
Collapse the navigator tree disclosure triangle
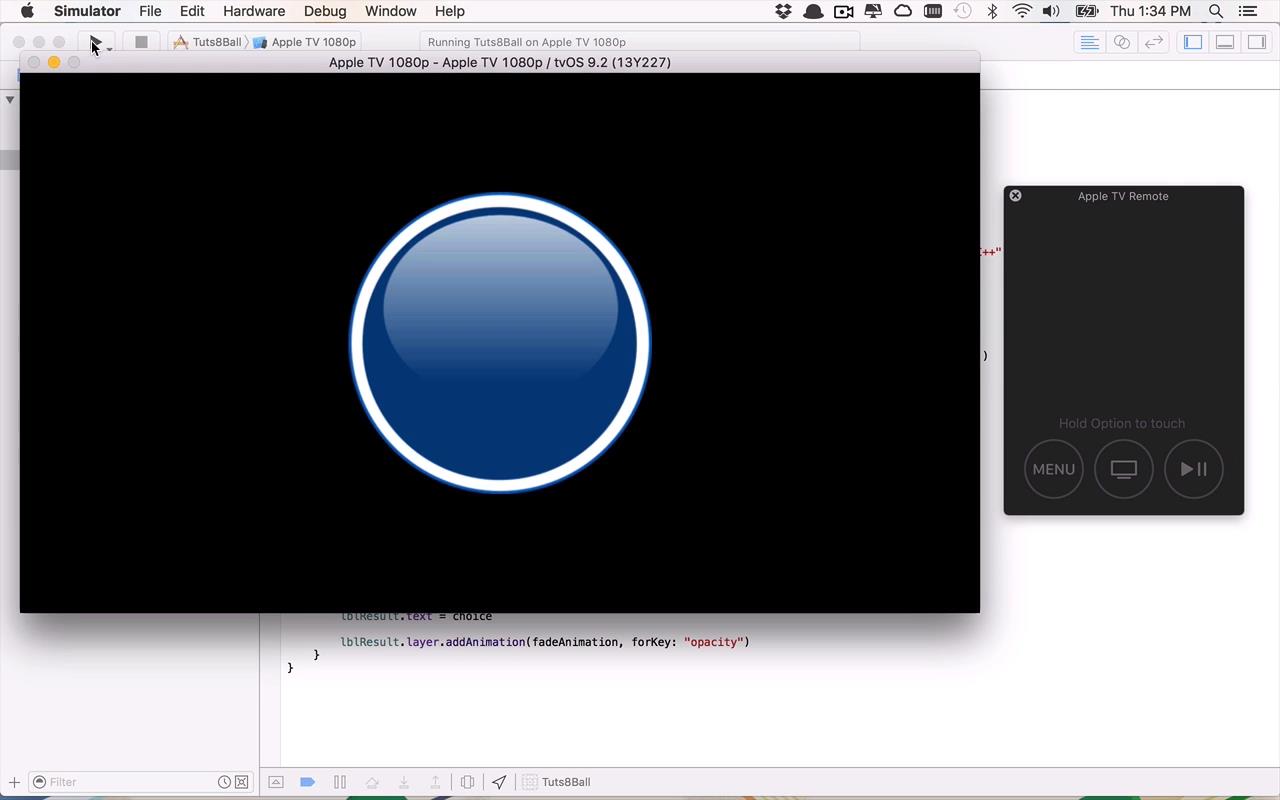[x=10, y=100]
